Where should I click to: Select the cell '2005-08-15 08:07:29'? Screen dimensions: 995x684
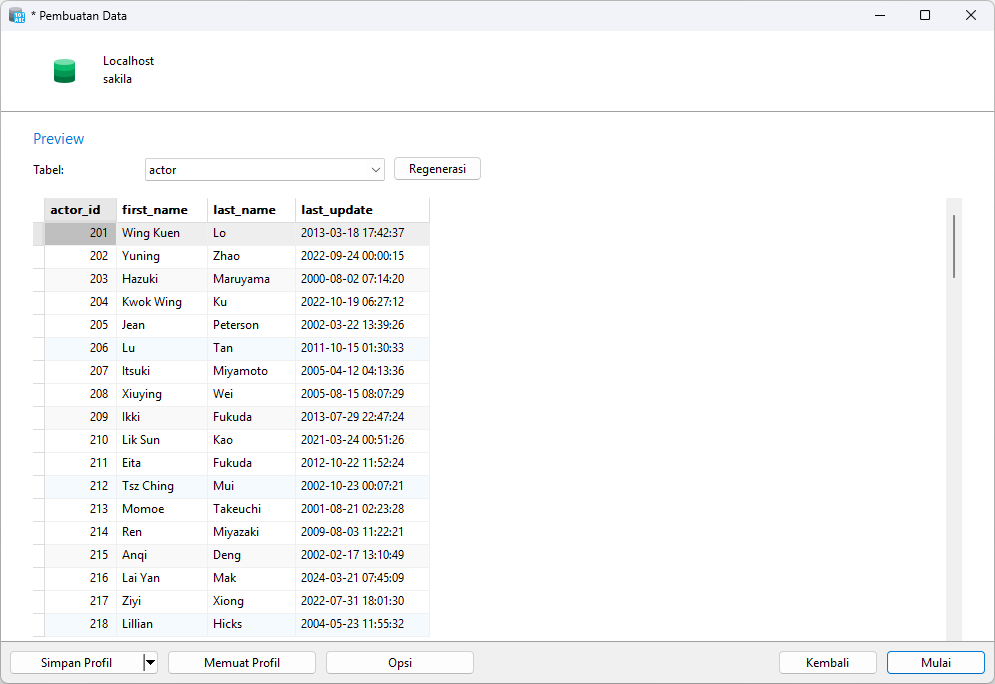point(362,394)
